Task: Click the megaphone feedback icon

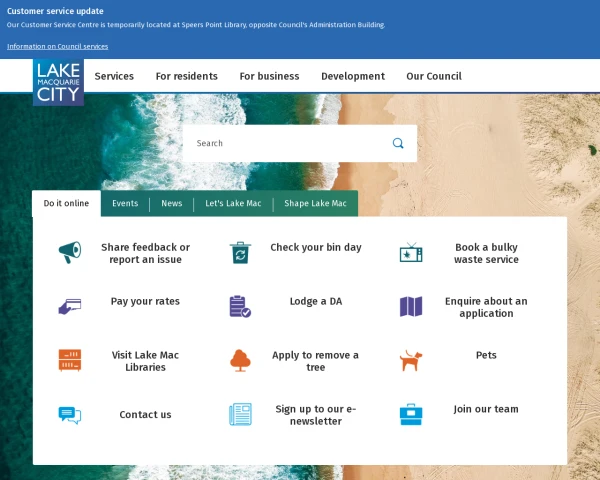Action: tap(69, 253)
